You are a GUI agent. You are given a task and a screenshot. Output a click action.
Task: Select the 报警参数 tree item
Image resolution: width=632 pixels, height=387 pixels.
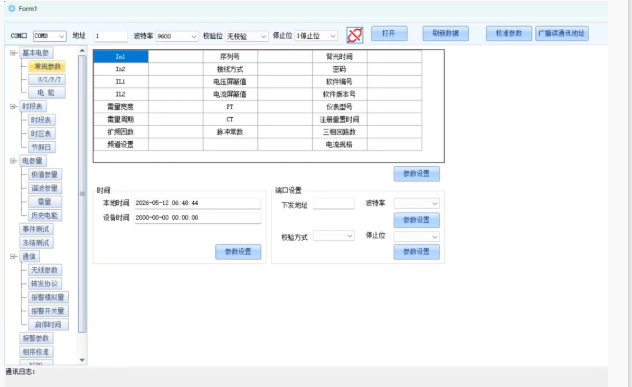tap(37, 338)
